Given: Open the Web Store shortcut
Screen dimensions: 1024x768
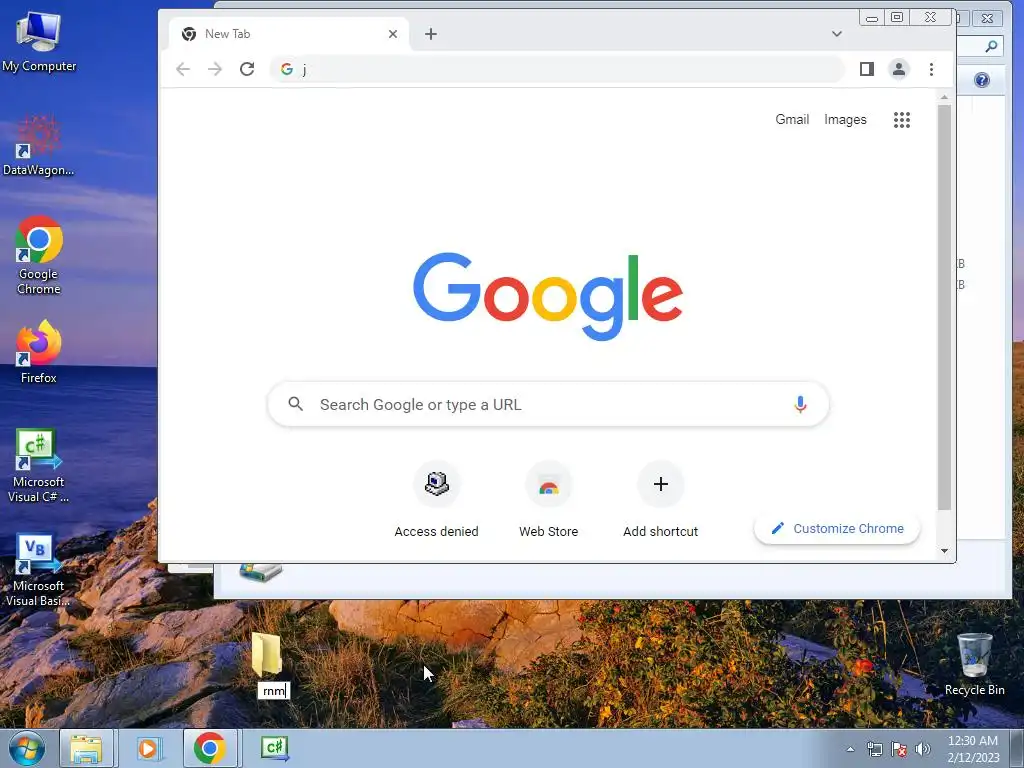Looking at the screenshot, I should coord(549,501).
